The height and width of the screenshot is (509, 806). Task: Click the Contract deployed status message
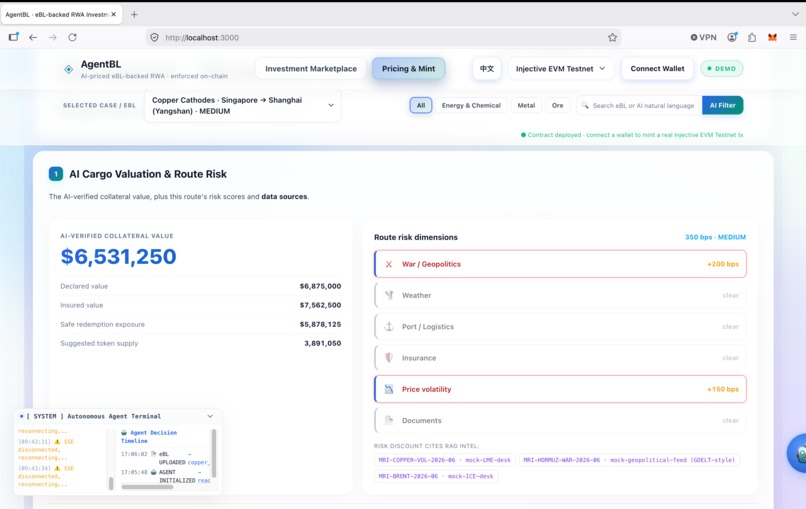[632, 135]
